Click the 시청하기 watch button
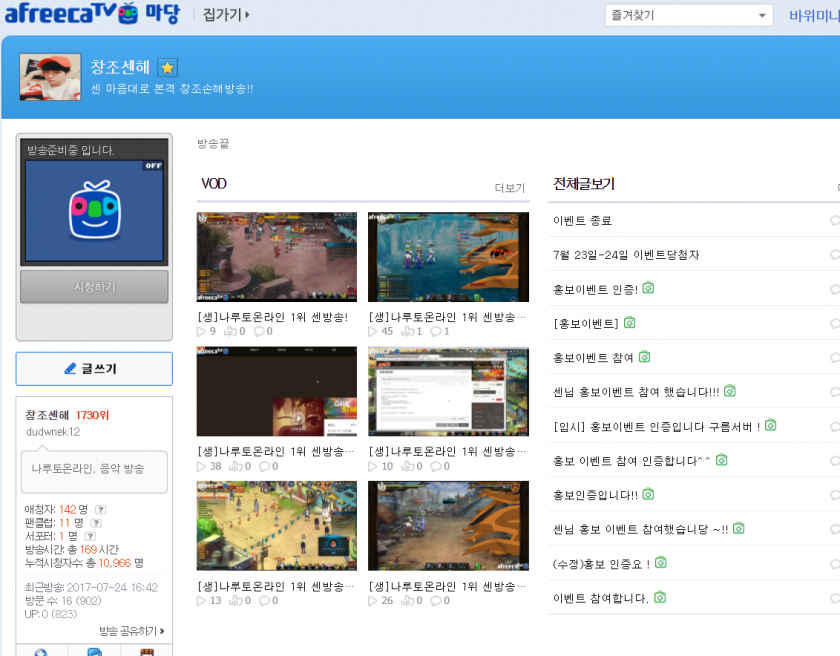 coord(94,287)
